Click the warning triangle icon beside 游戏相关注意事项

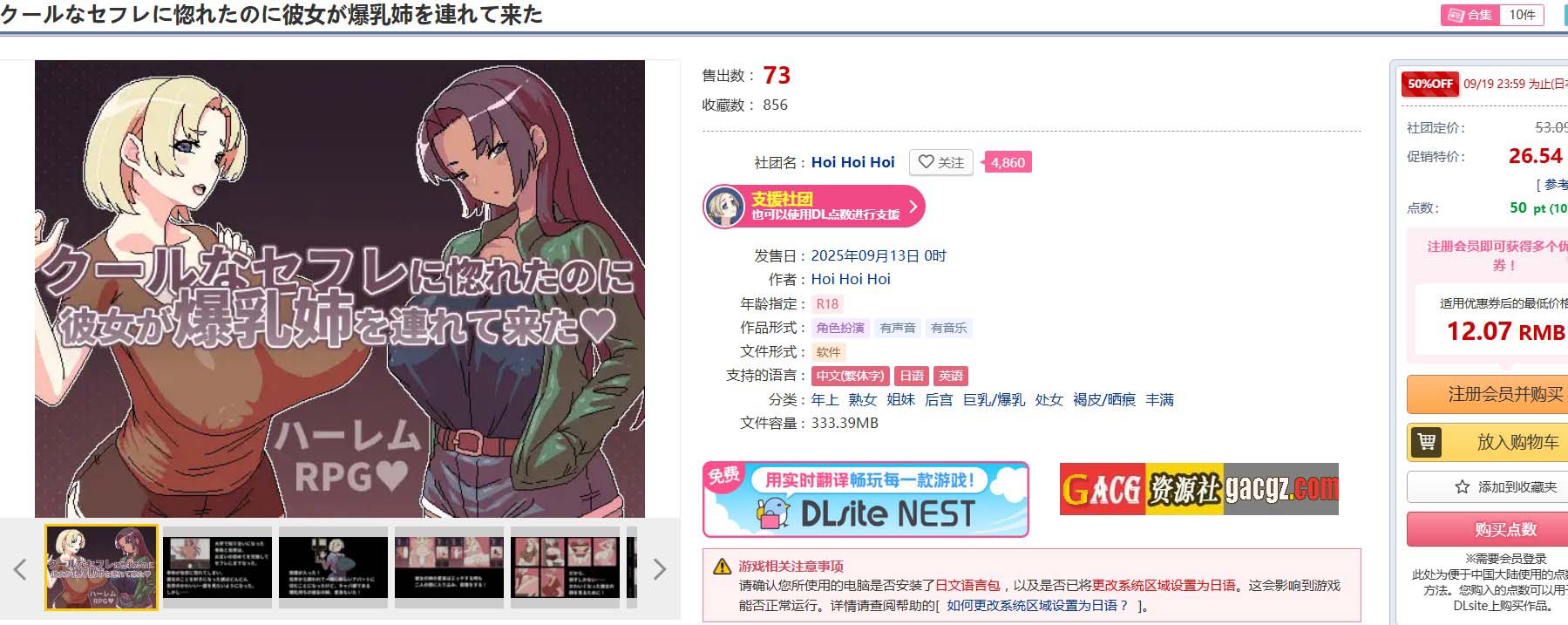[723, 567]
